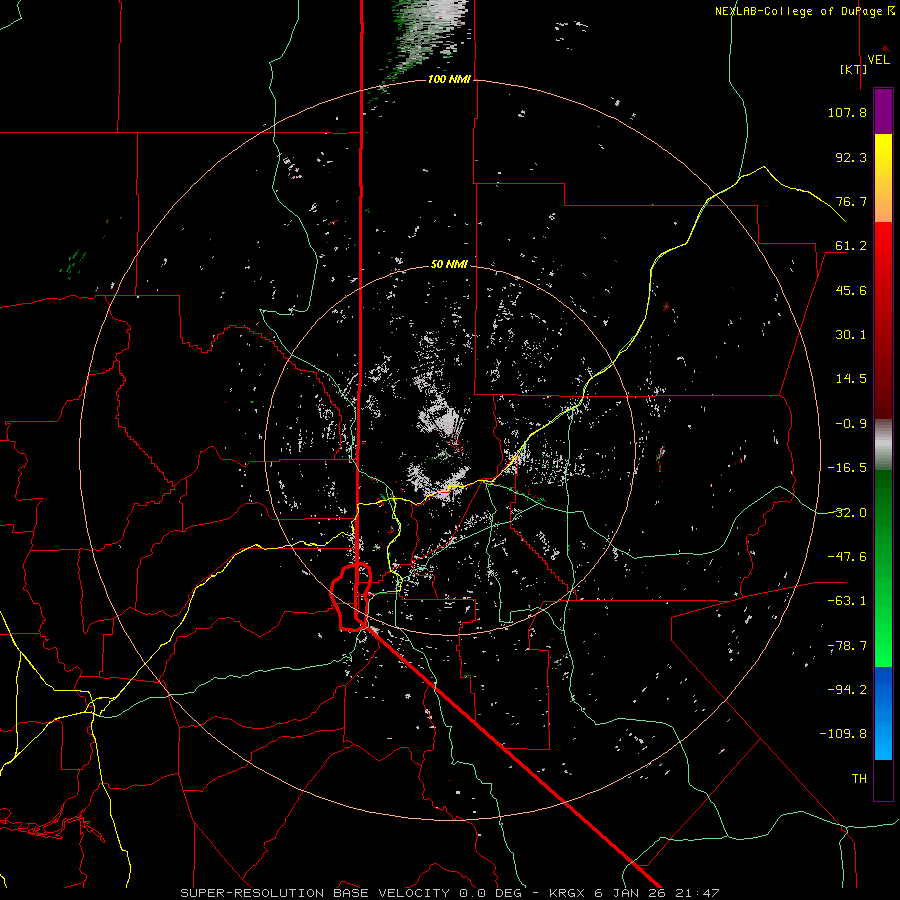Click the 100 NMI range ring label
Image resolution: width=900 pixels, height=900 pixels.
pyautogui.click(x=449, y=79)
